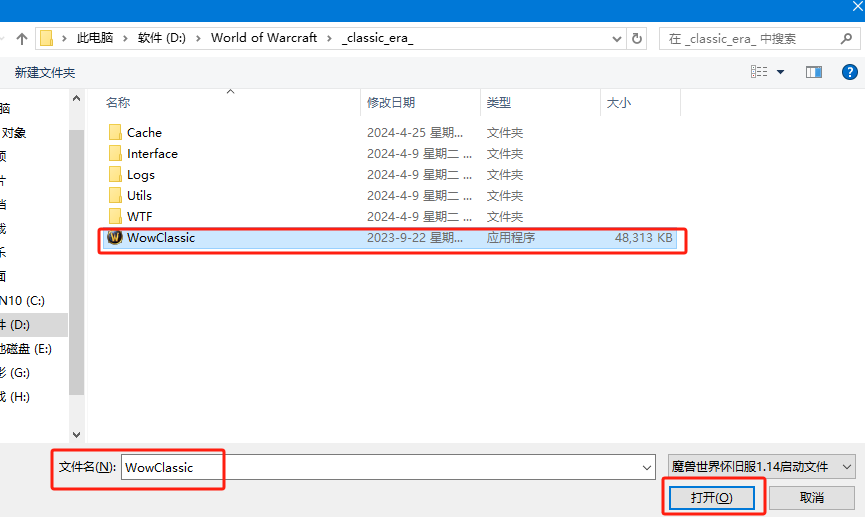Click the 取消 cancel button

[x=811, y=498]
